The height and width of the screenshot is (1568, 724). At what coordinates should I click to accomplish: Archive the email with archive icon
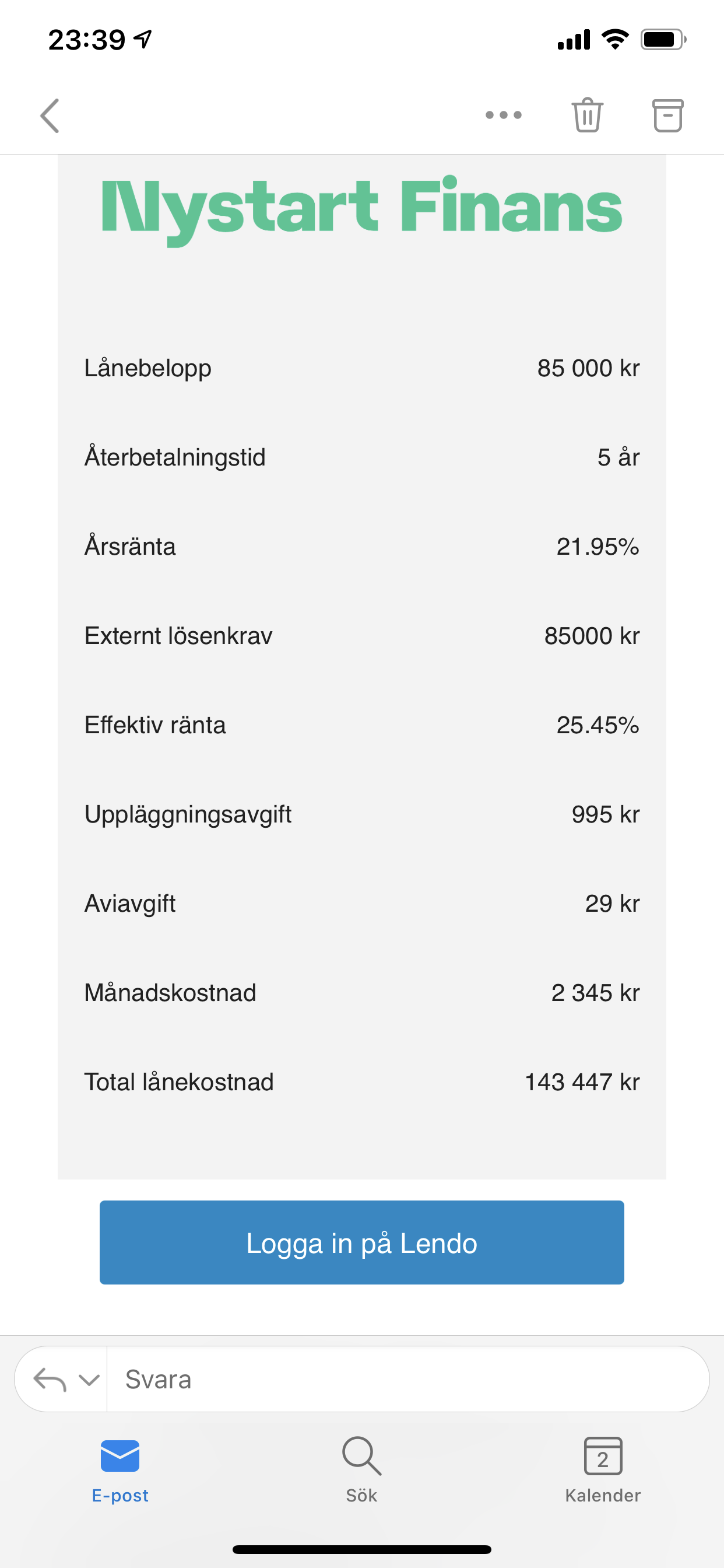[x=667, y=115]
